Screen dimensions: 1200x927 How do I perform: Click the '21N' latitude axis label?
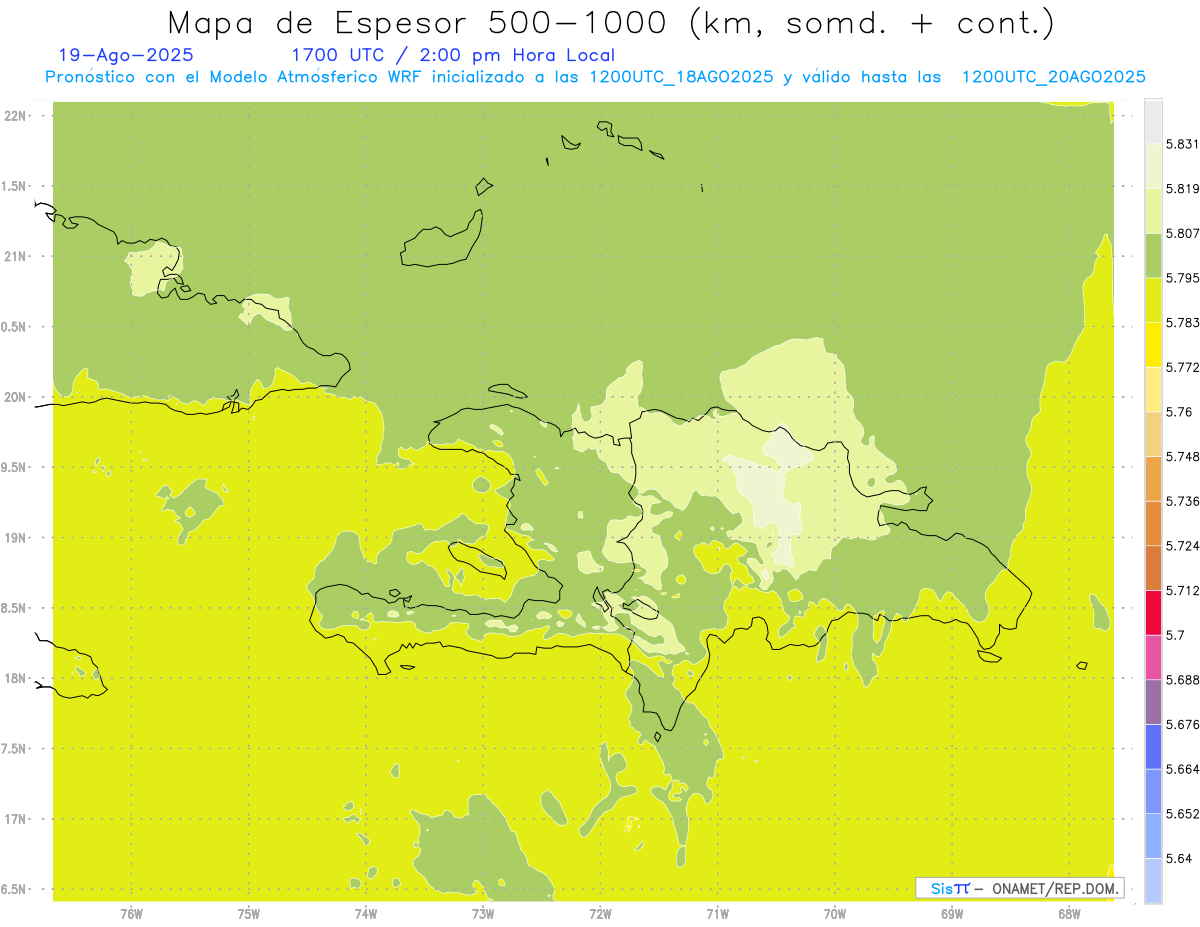(x=15, y=256)
